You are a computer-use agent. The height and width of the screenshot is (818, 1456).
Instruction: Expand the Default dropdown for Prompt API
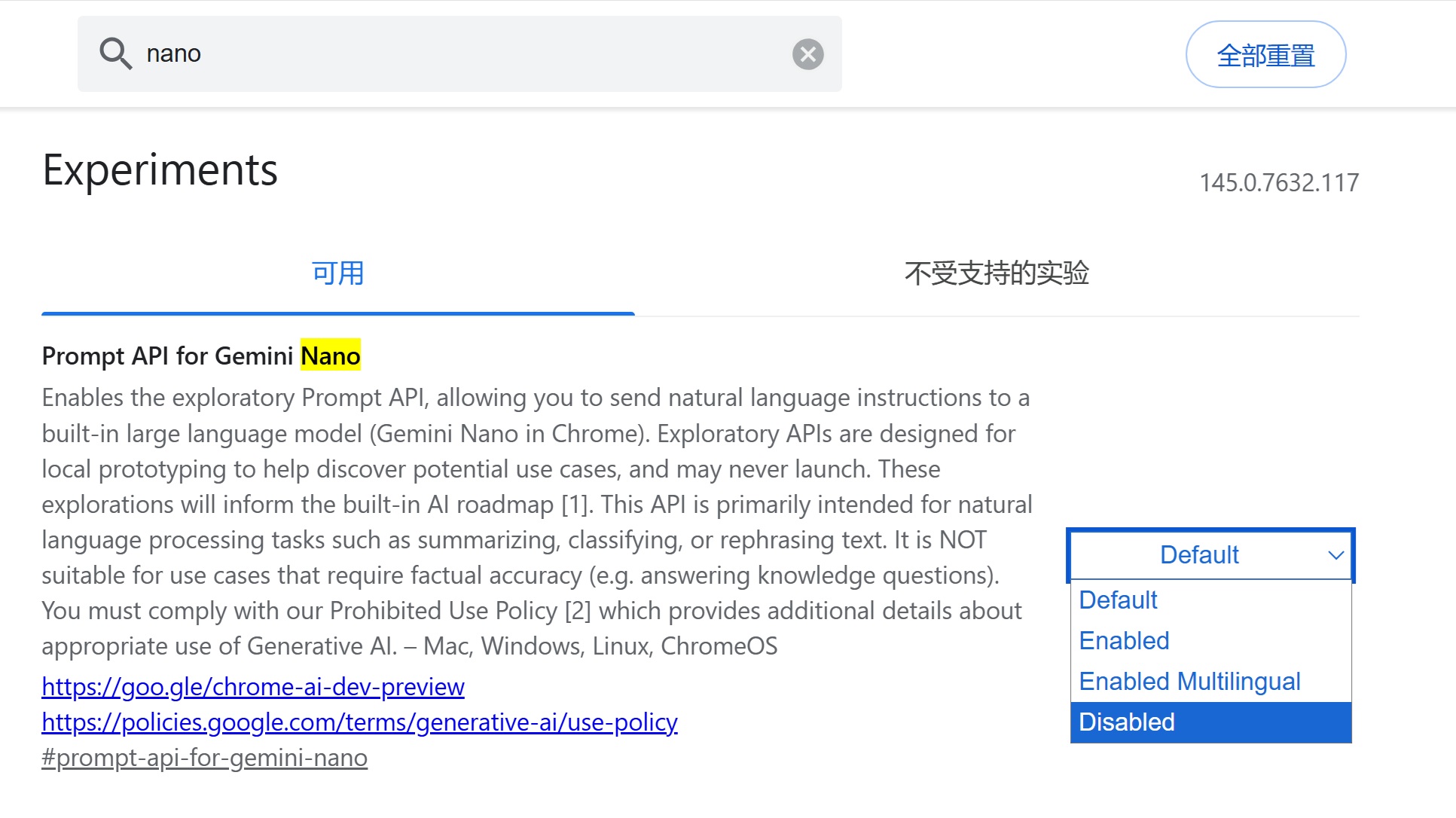1211,555
